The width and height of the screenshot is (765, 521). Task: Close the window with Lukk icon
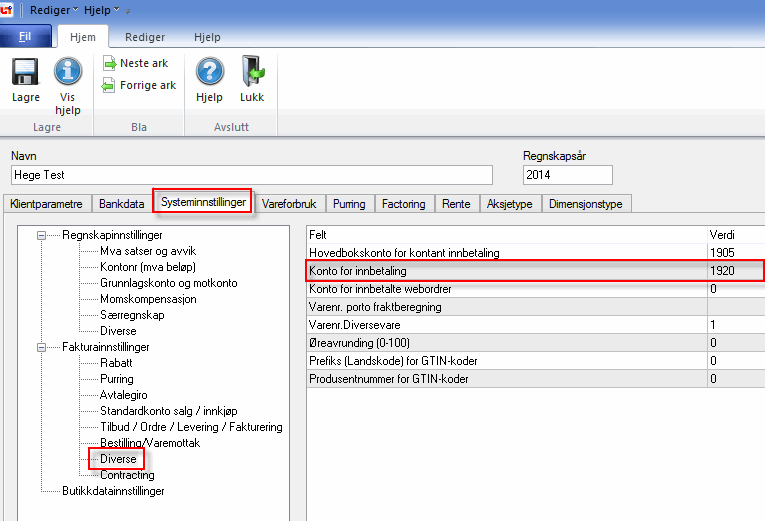(x=252, y=73)
